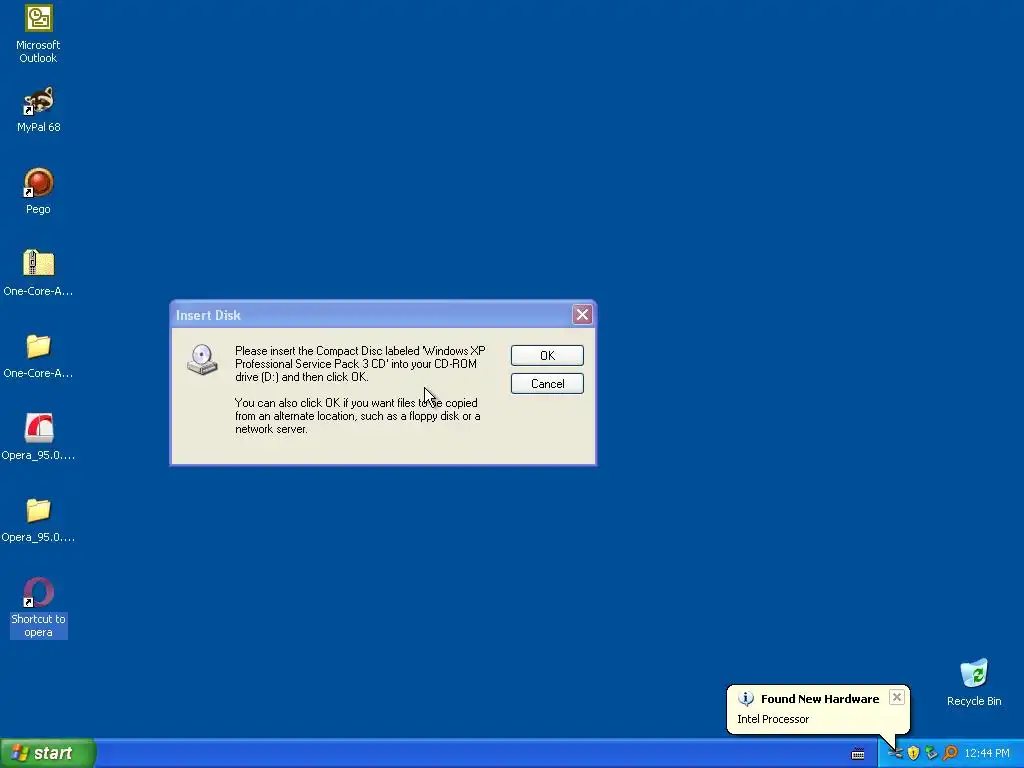The width and height of the screenshot is (1024, 768).
Task: Select the One-Core-A folder icon
Action: pos(38,346)
